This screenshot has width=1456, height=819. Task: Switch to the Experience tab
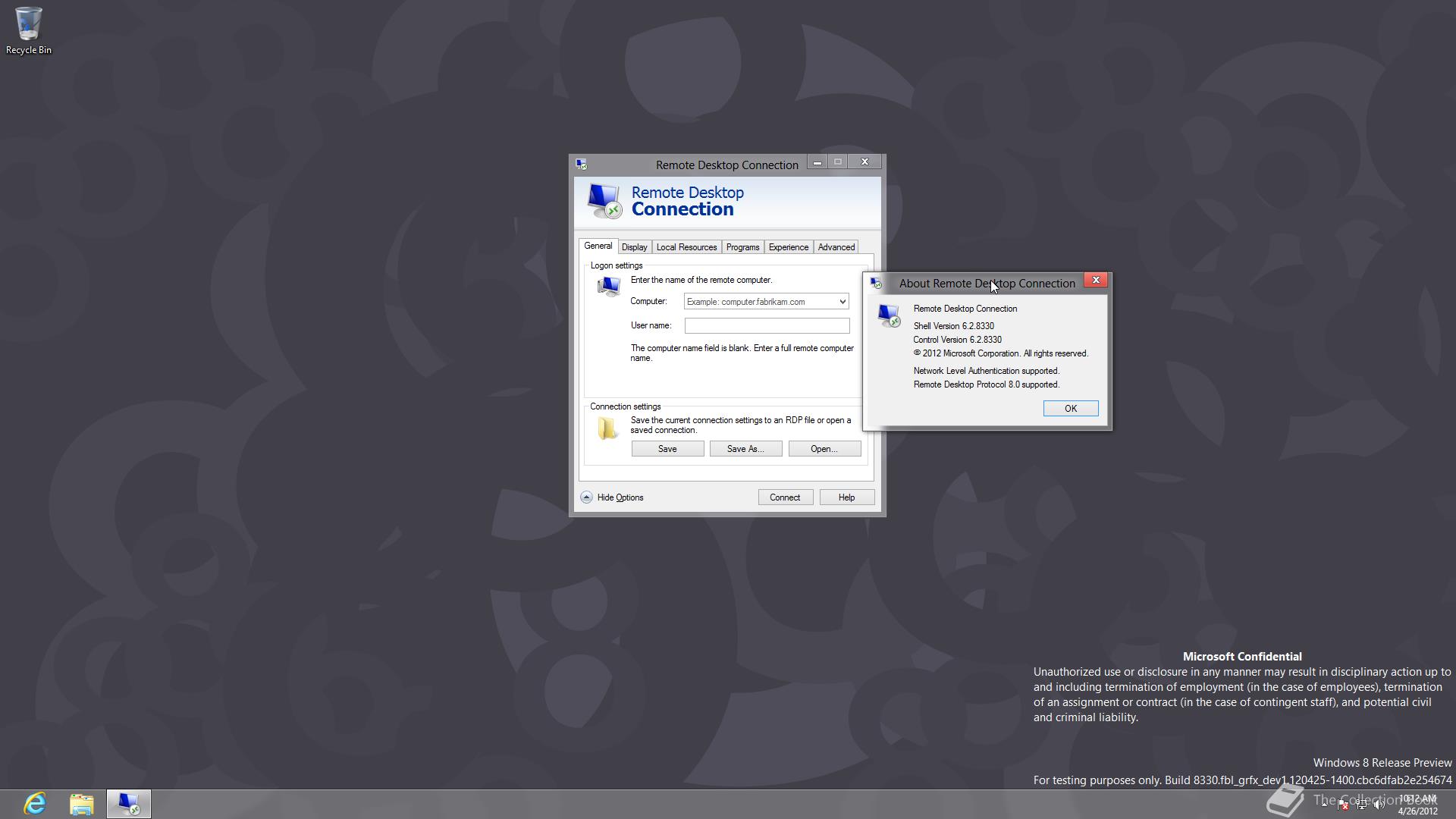(x=789, y=247)
